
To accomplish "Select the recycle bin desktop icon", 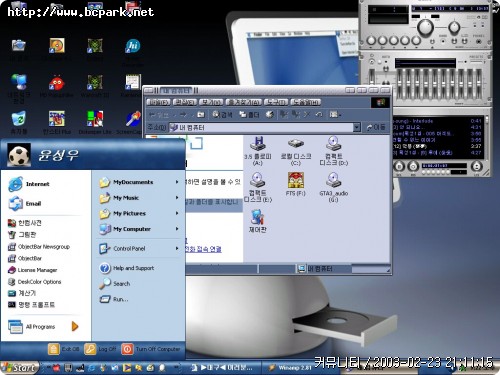I will click(19, 122).
